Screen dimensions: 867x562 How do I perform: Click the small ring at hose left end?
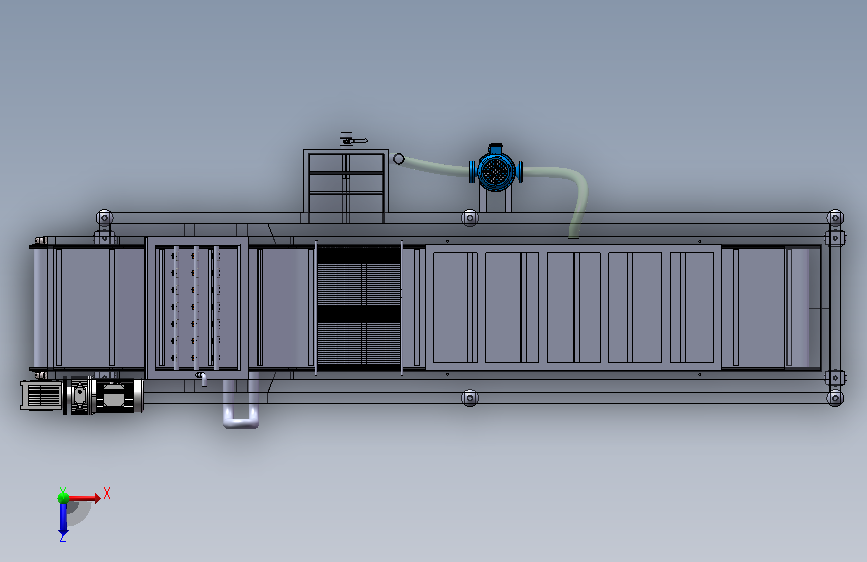click(399, 159)
